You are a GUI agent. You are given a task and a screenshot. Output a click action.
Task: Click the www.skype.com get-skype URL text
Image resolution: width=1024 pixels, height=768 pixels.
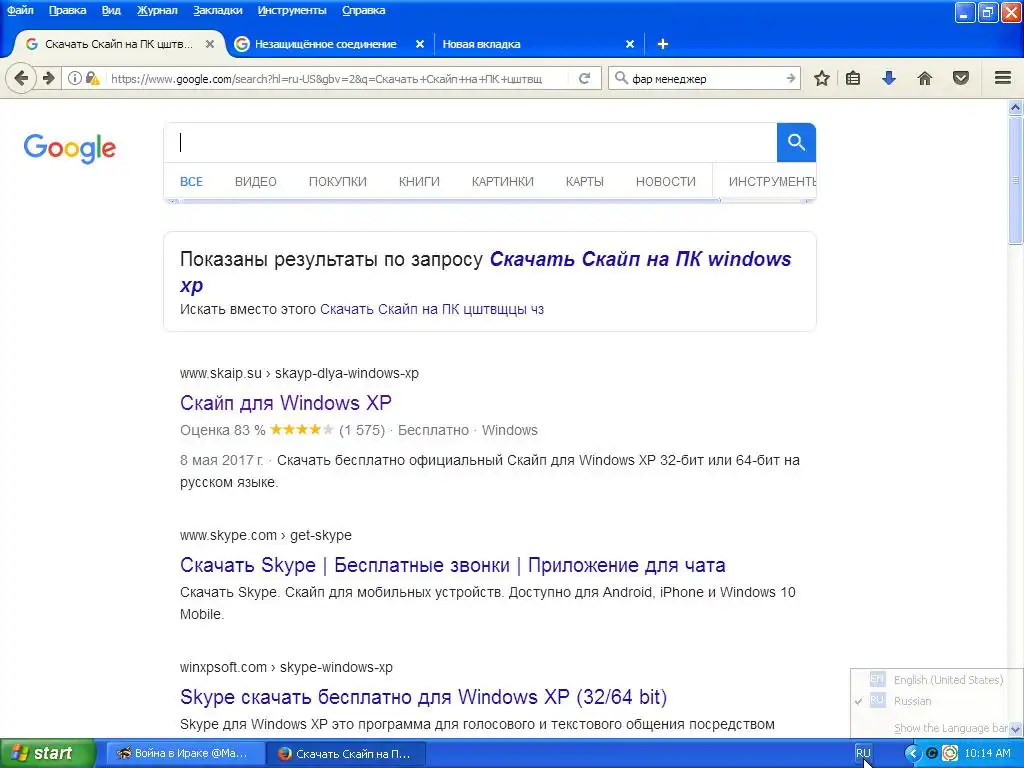[266, 535]
